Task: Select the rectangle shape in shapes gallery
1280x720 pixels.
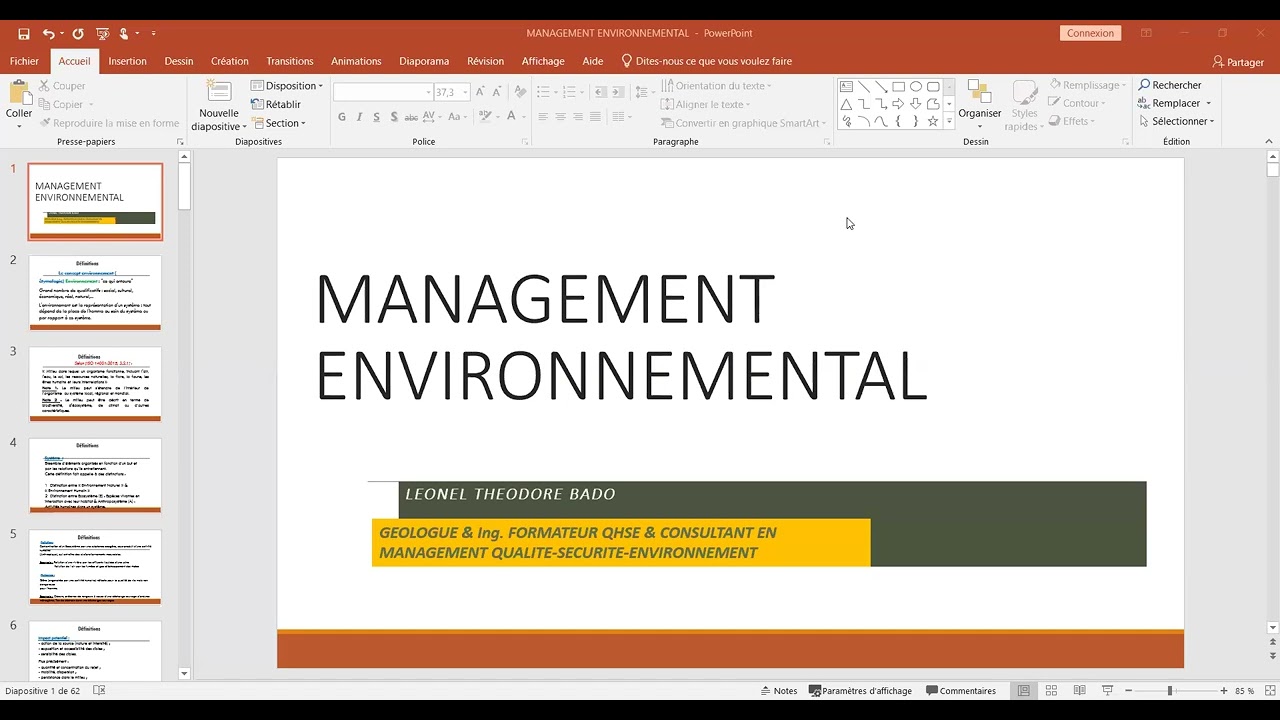Action: 898,87
